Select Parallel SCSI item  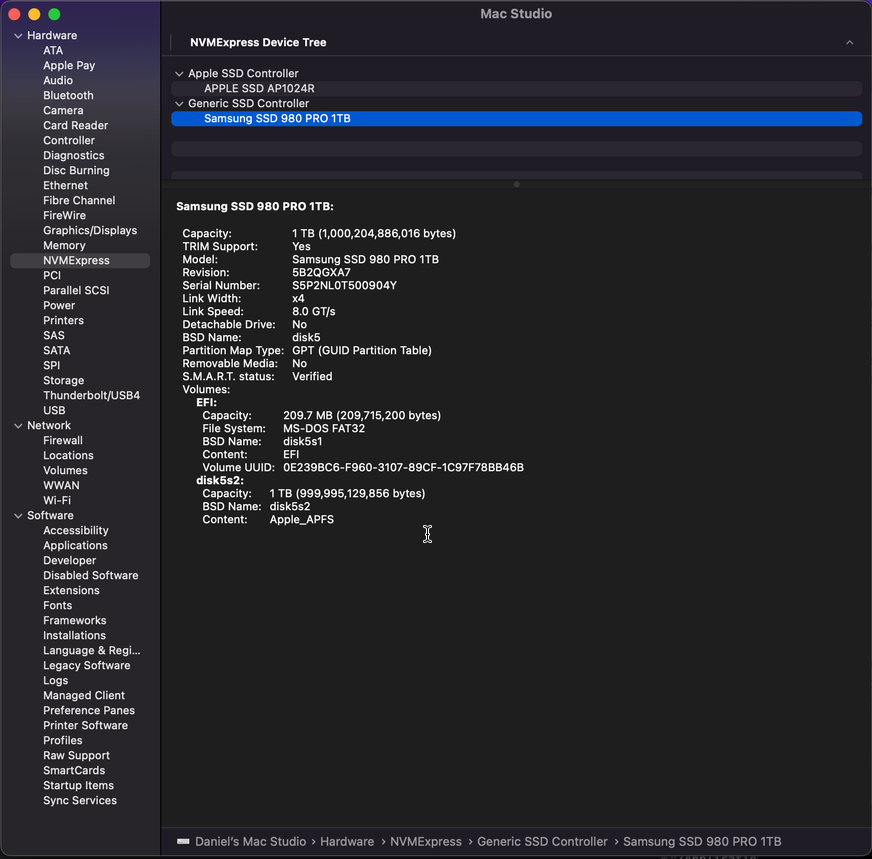(76, 291)
